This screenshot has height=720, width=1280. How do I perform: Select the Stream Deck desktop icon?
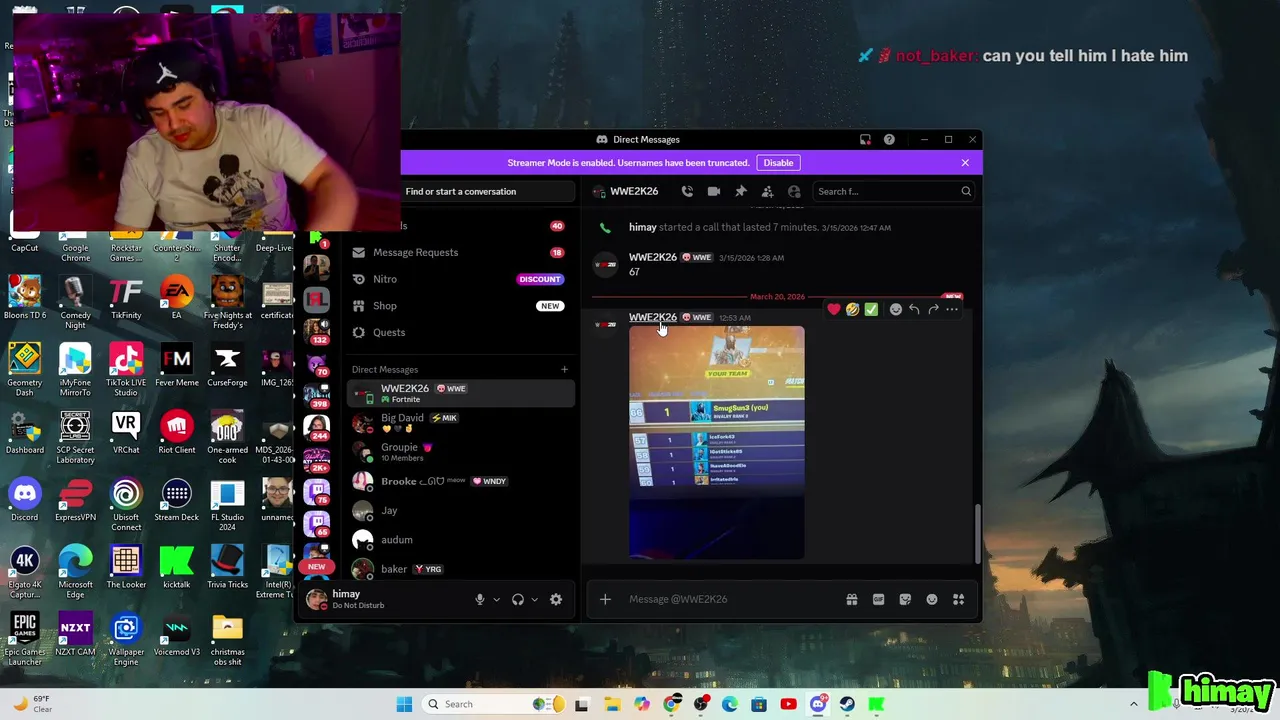[176, 500]
